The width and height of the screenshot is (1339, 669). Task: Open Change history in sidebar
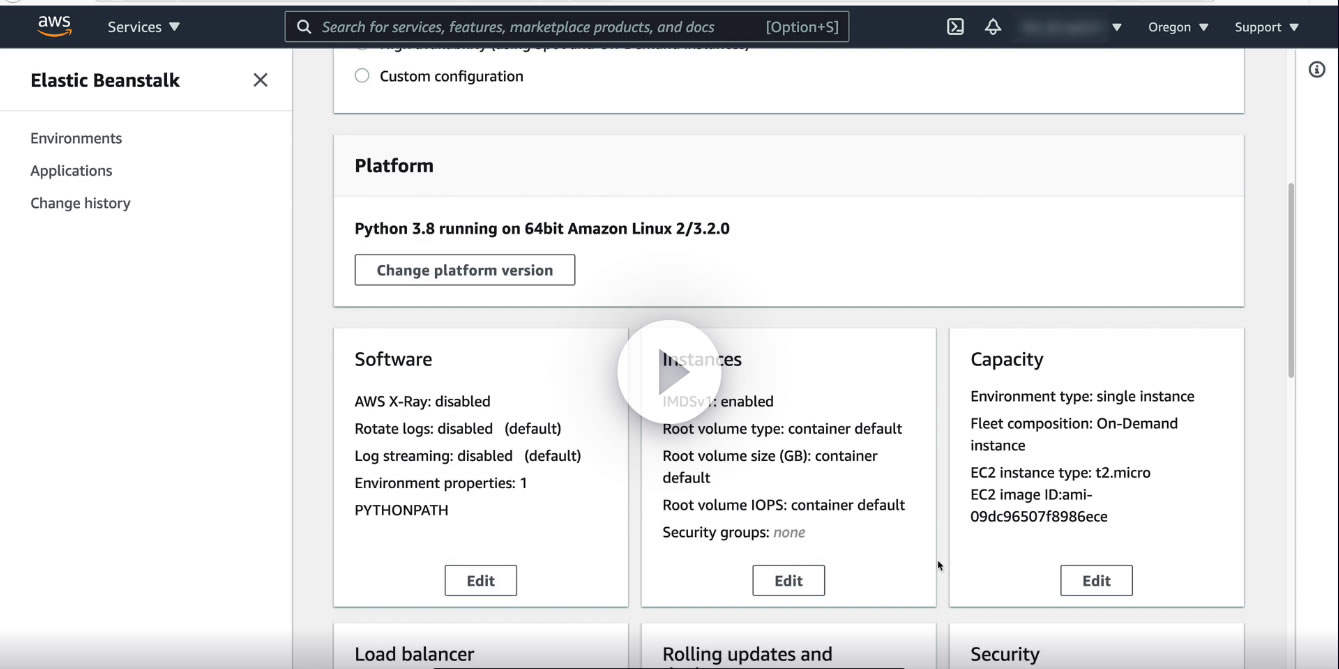coord(80,203)
